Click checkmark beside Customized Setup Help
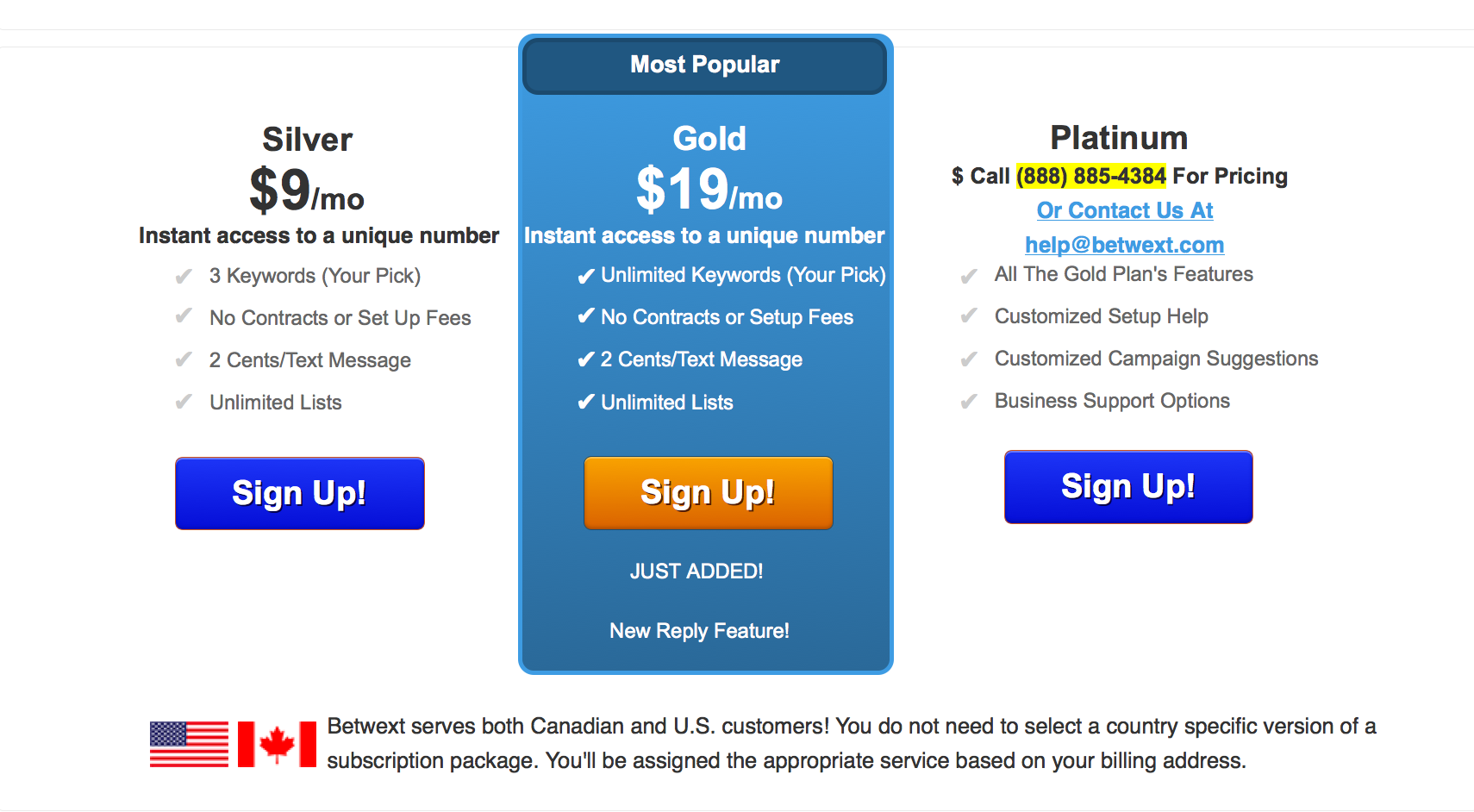Screen dimensions: 1474x812 (x=969, y=316)
